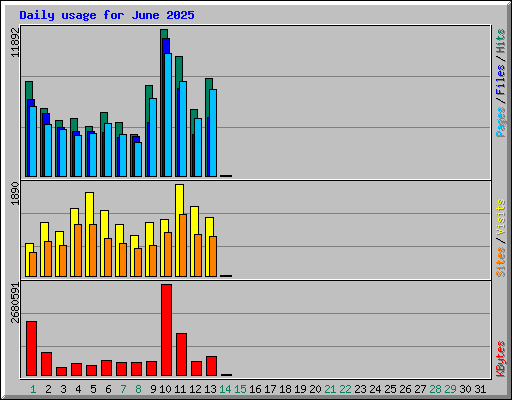This screenshot has height=400, width=512.
Task: Click the 2680591 KBytes axis value
Action: pos(16,303)
